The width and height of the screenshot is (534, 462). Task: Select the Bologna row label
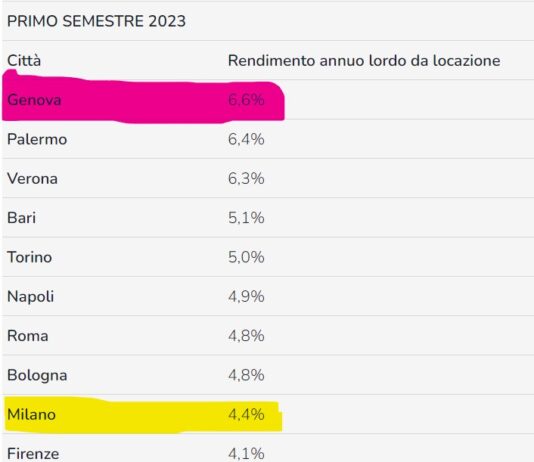coord(37,376)
